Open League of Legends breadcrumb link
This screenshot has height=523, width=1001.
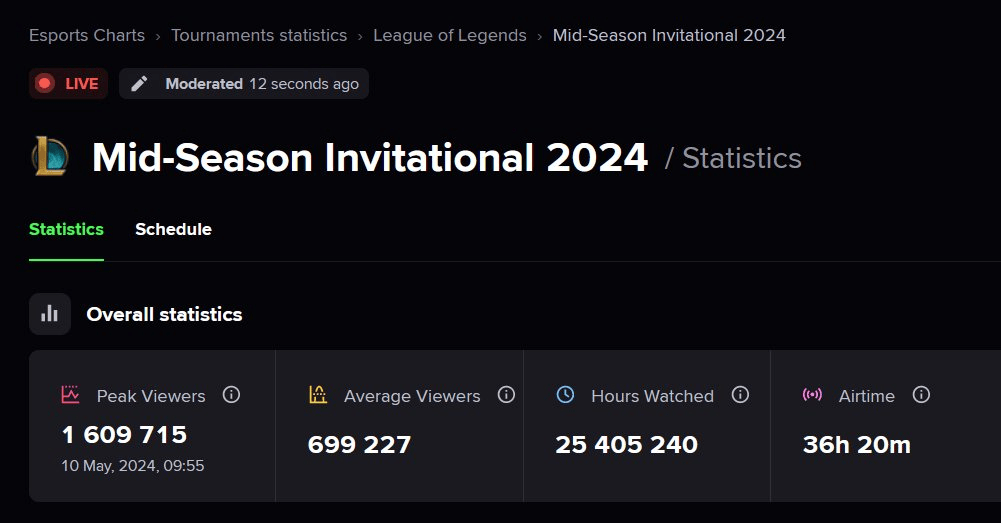point(450,35)
